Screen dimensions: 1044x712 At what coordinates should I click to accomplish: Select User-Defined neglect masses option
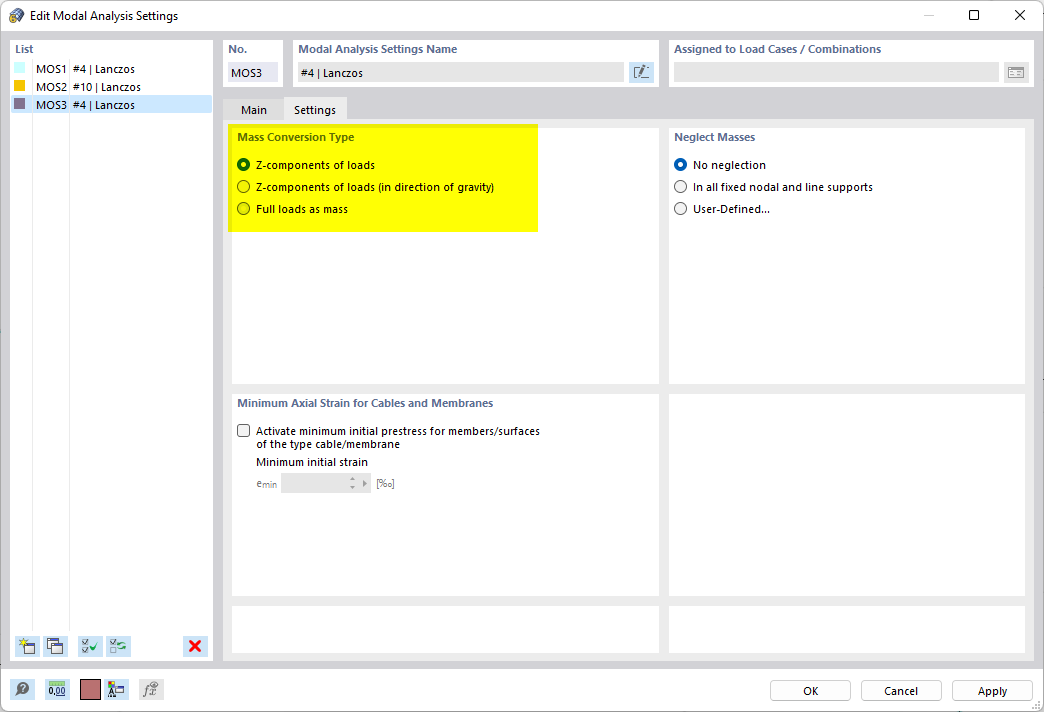pos(722,209)
